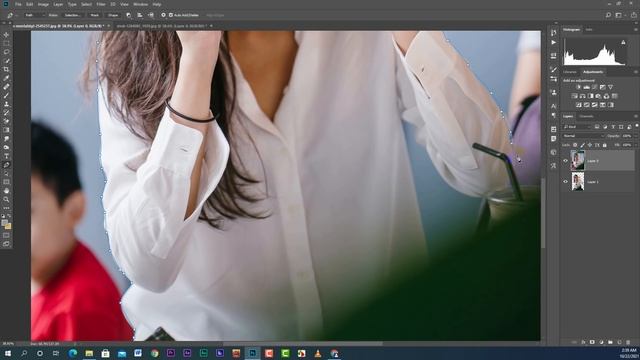Toggle lock image pixels brush icon
Viewport: 640px width, 360px height.
tap(582, 145)
